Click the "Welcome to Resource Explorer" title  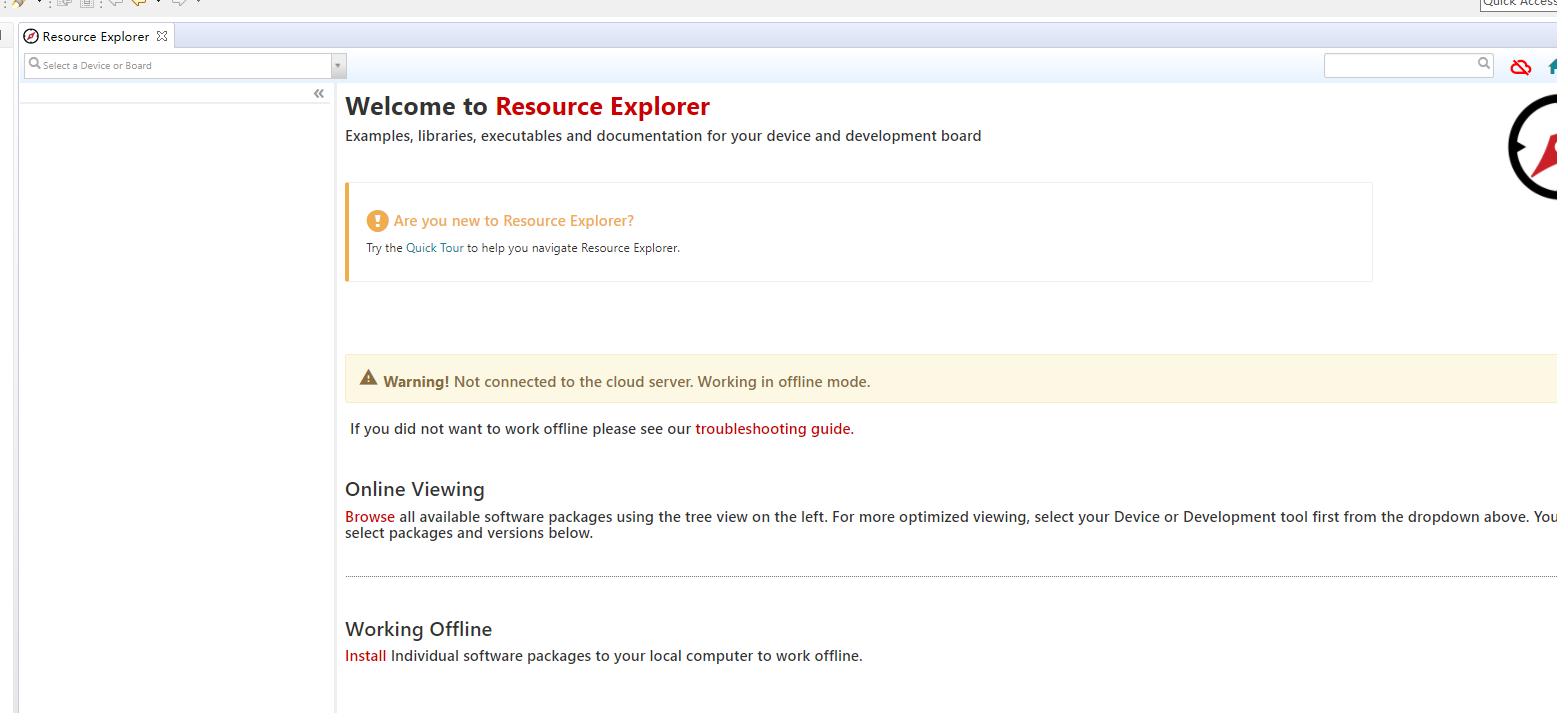click(x=527, y=106)
